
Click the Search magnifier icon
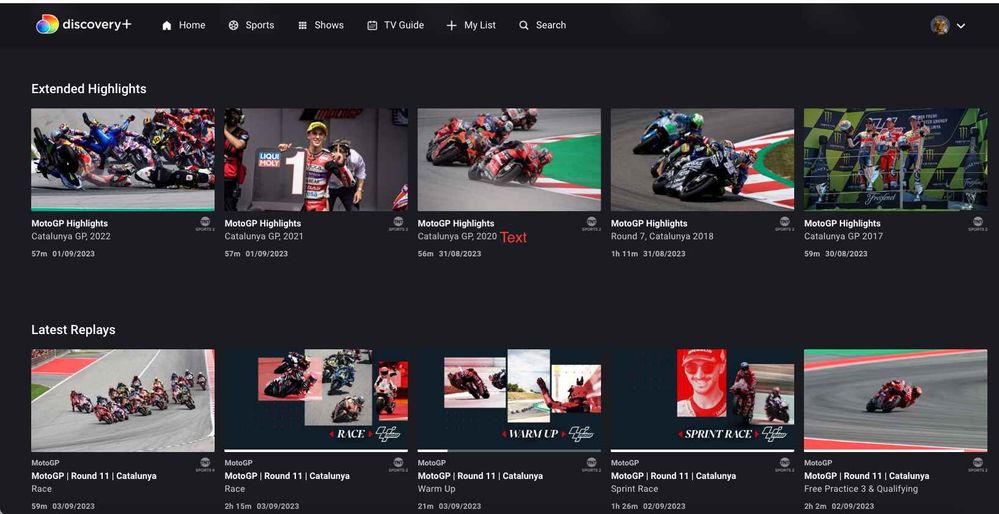tap(523, 26)
